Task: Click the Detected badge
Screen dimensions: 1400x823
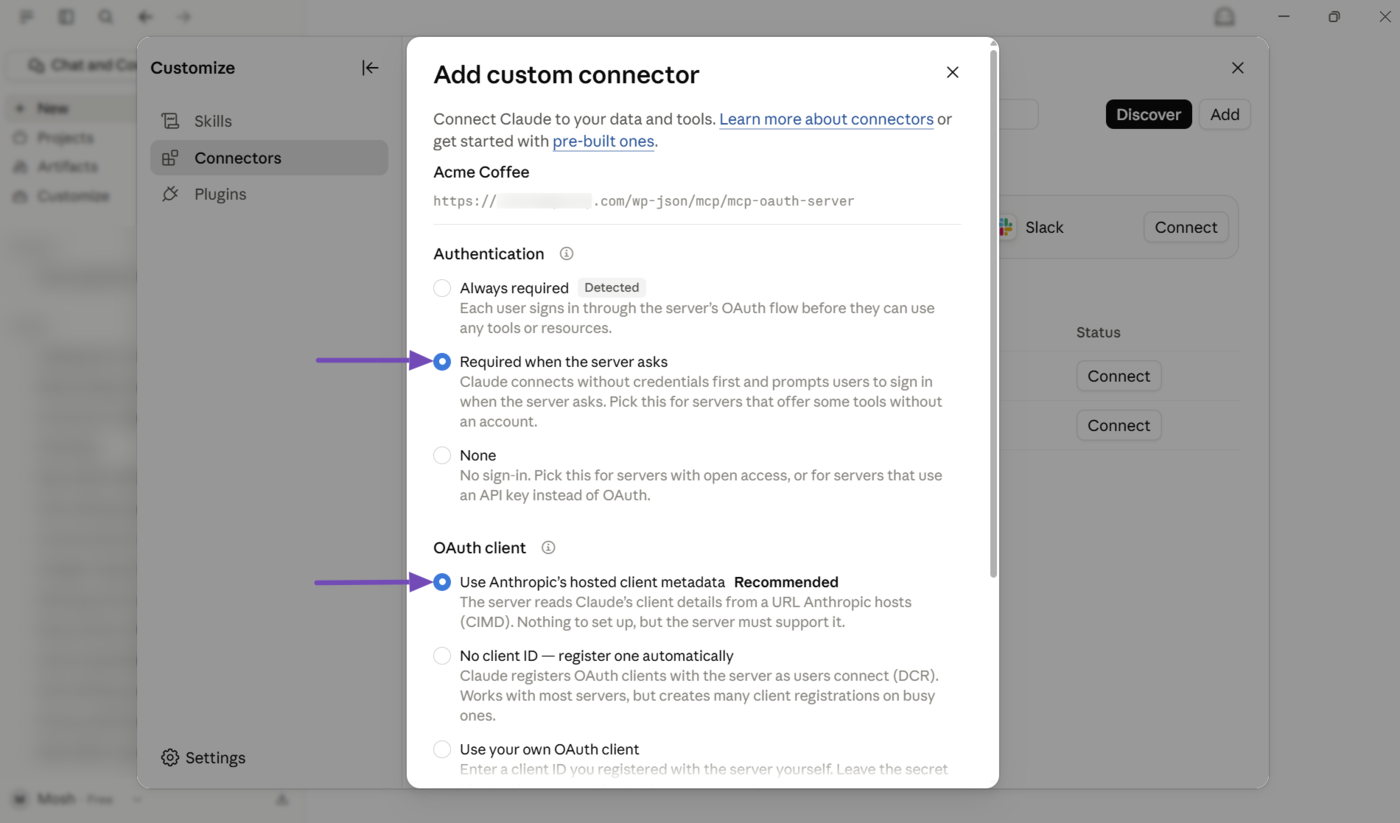Action: tap(611, 287)
